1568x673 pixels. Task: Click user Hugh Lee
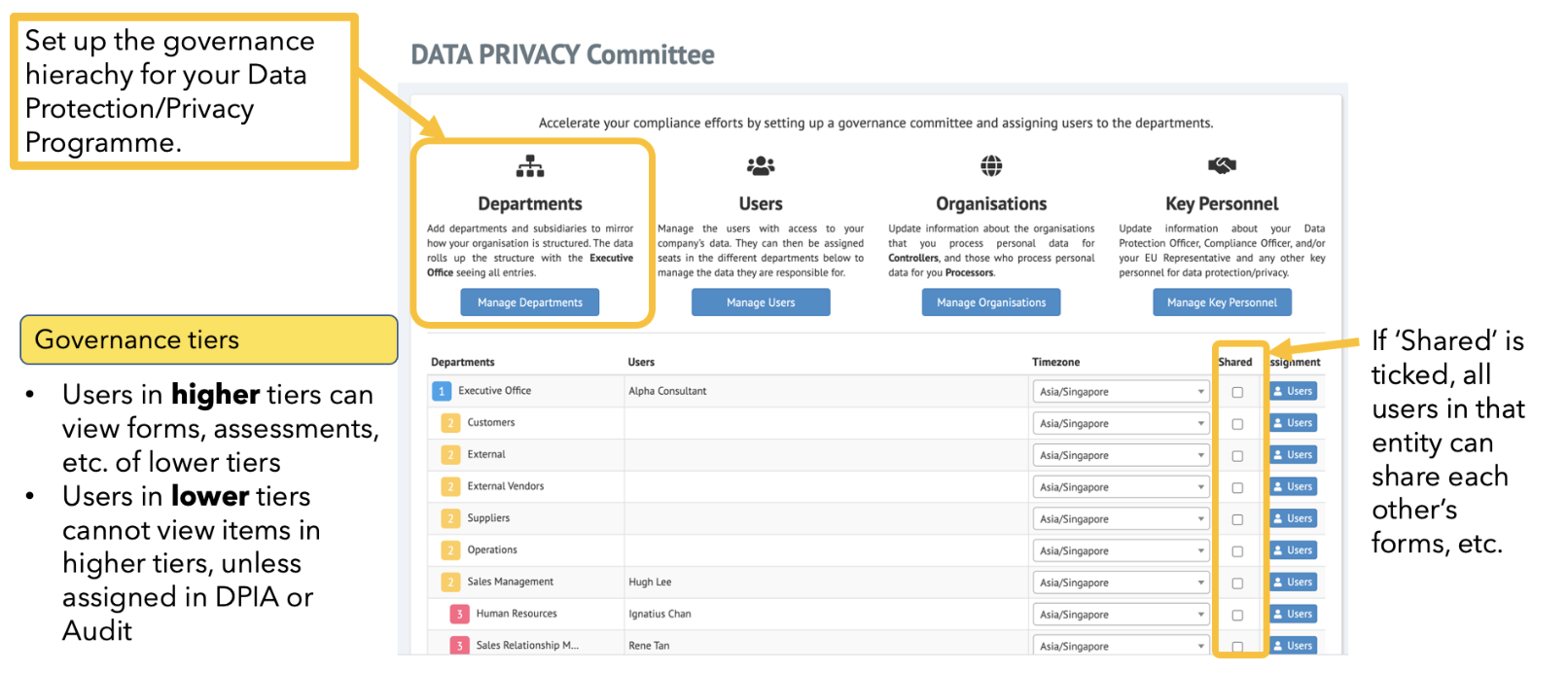coord(650,583)
